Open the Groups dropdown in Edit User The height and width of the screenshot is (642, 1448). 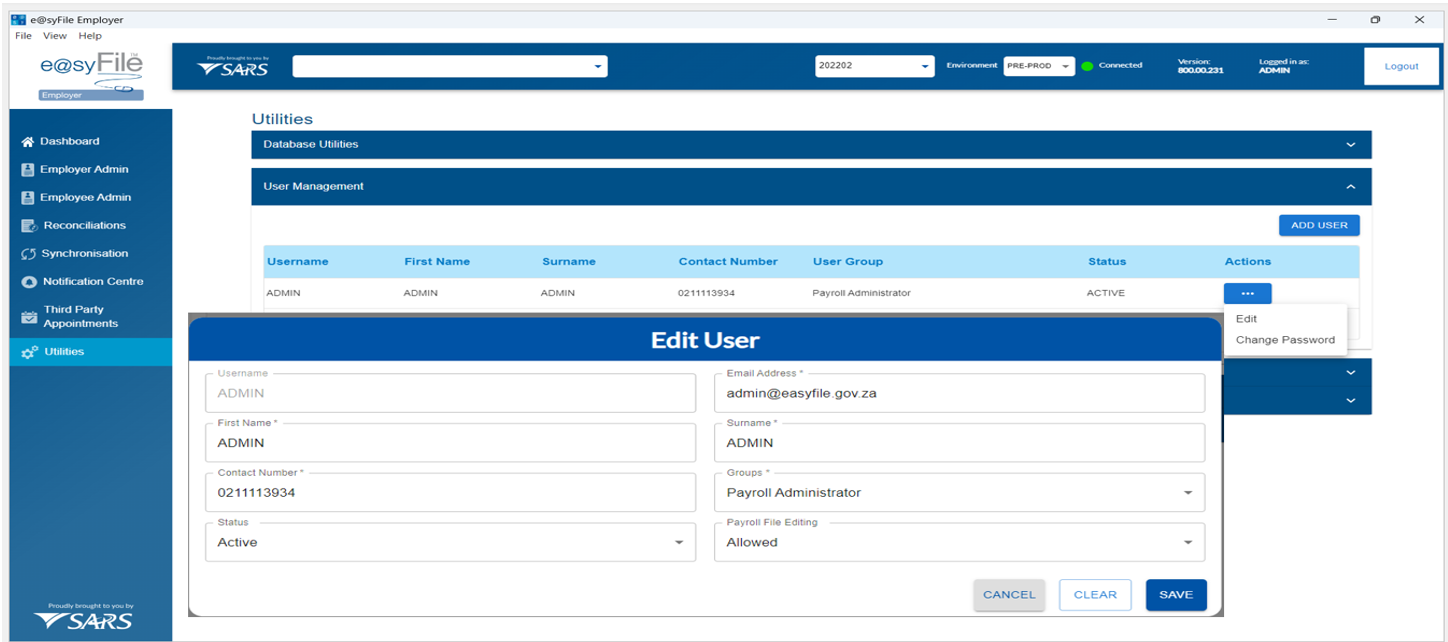click(1187, 493)
